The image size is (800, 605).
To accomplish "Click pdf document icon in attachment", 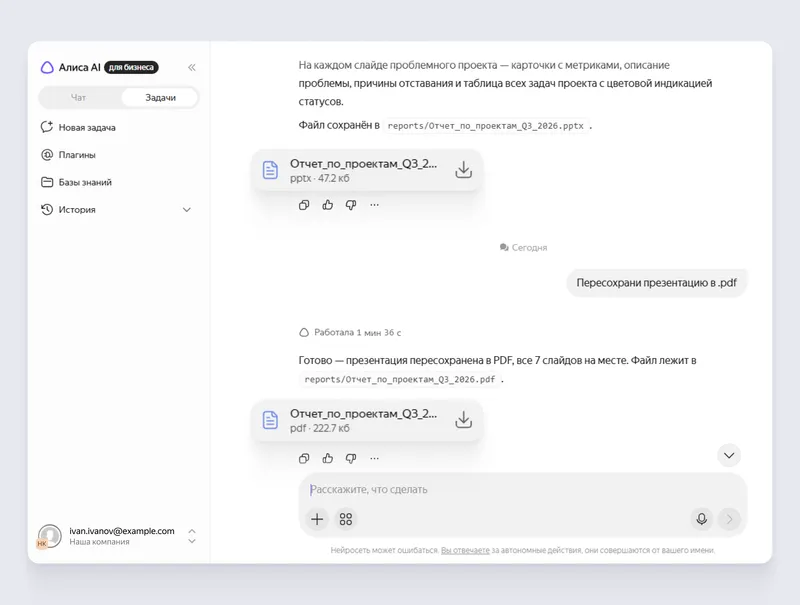I will coord(270,420).
